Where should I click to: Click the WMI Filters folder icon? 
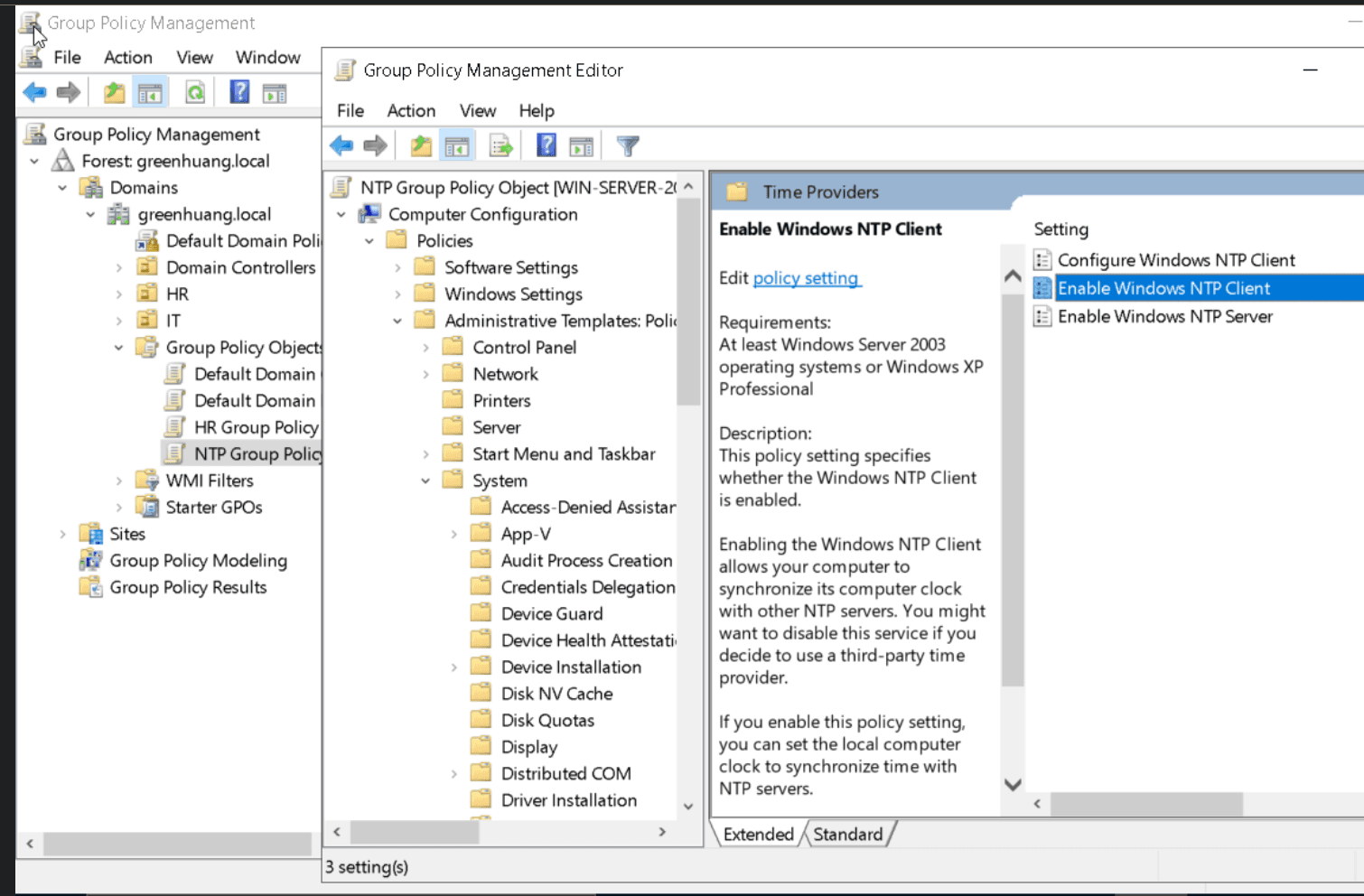coord(147,481)
